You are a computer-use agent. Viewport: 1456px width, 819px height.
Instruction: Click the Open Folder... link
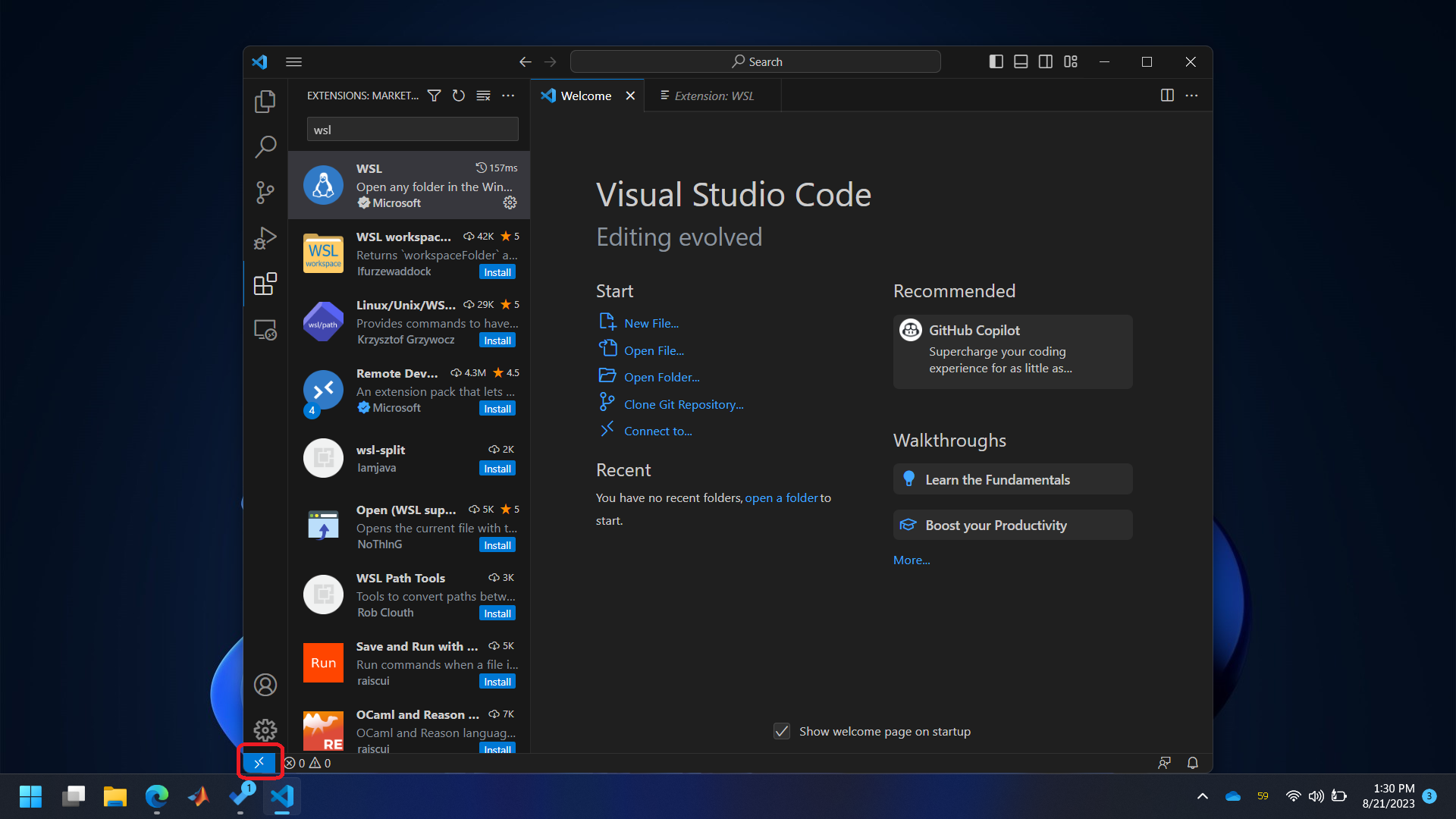[661, 377]
